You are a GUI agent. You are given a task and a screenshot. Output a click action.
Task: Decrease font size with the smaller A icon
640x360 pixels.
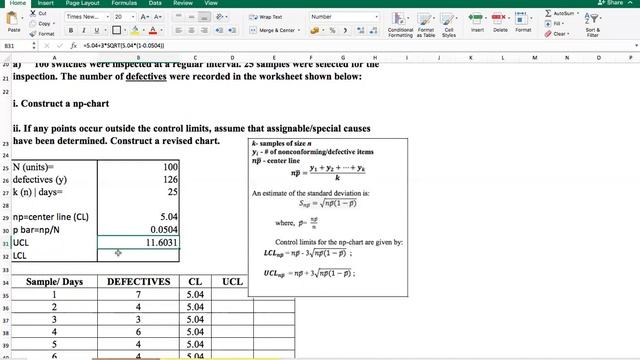coord(158,17)
